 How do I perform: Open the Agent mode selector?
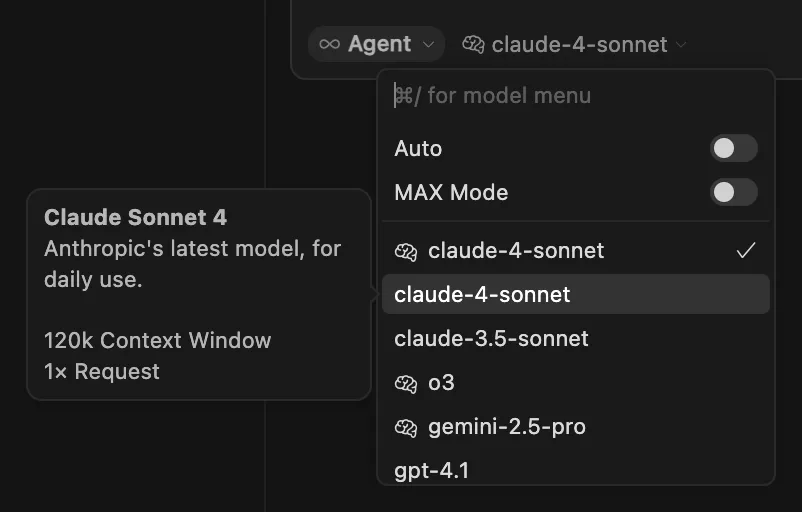(376, 44)
